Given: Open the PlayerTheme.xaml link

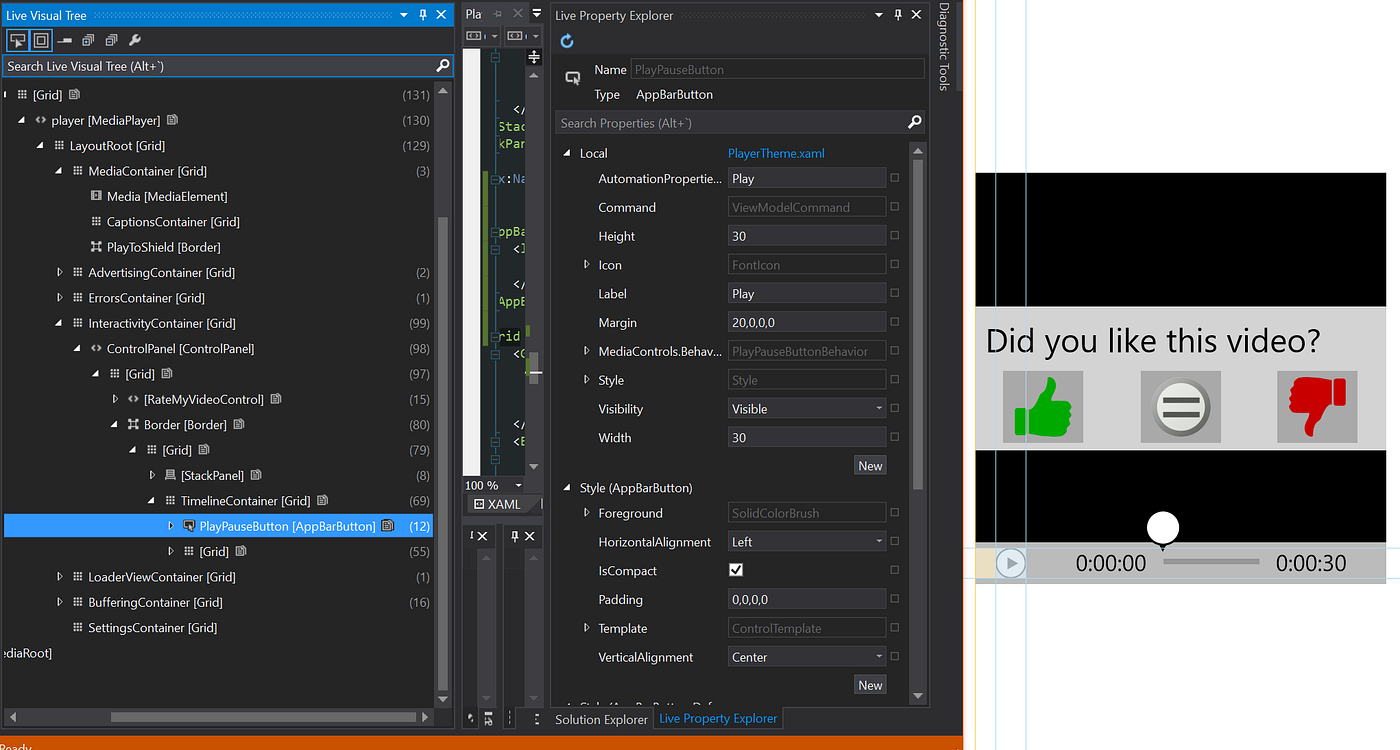Looking at the screenshot, I should pos(775,153).
